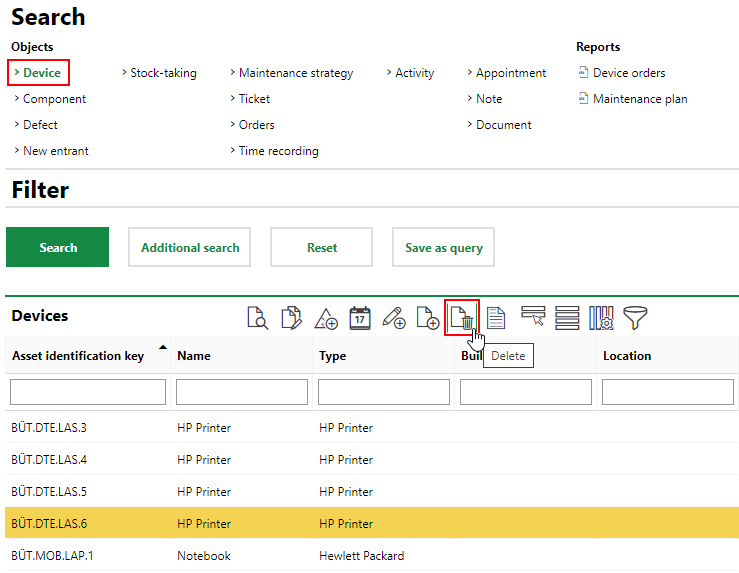Screen dimensions: 739x573
Task: Click the row selection cursor icon
Action: coord(532,318)
